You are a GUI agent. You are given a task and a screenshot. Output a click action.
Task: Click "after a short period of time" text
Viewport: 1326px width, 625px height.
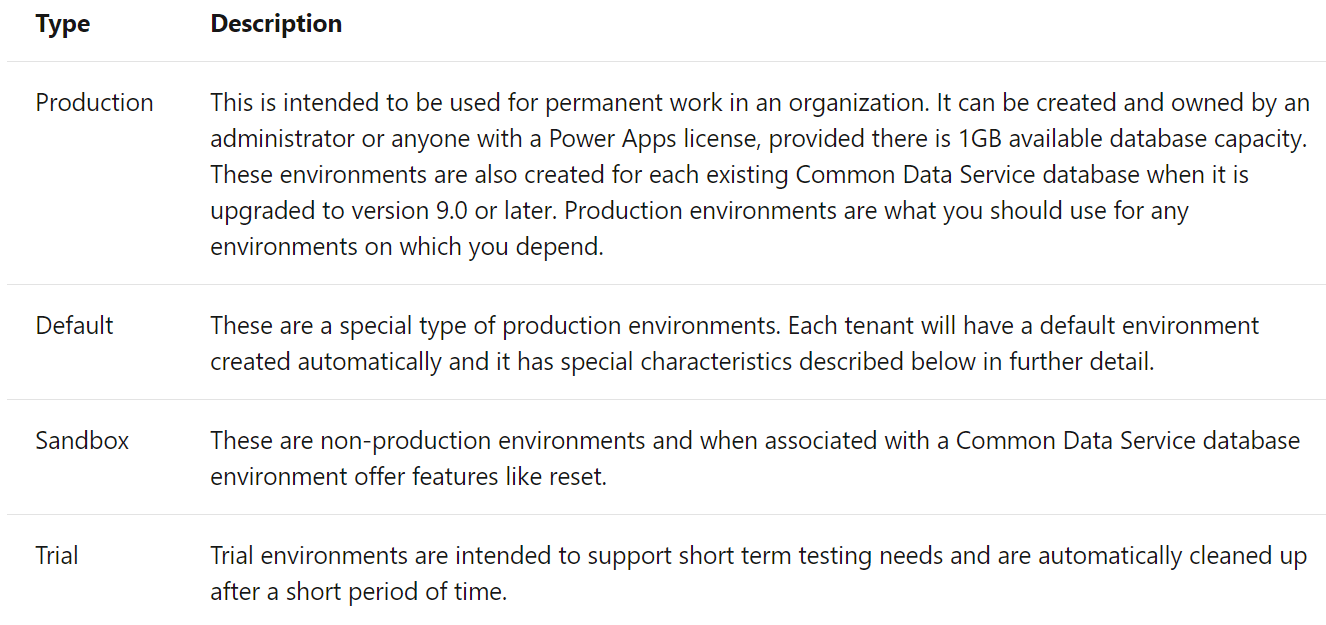pyautogui.click(x=357, y=592)
